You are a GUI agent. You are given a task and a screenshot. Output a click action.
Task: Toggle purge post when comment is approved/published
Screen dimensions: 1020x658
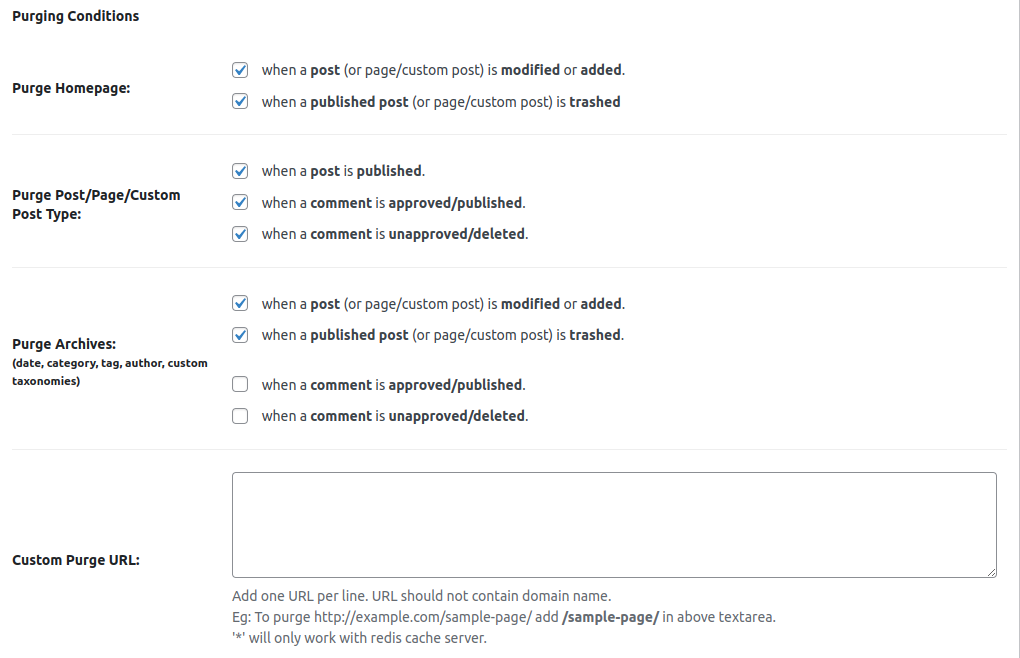(x=240, y=202)
